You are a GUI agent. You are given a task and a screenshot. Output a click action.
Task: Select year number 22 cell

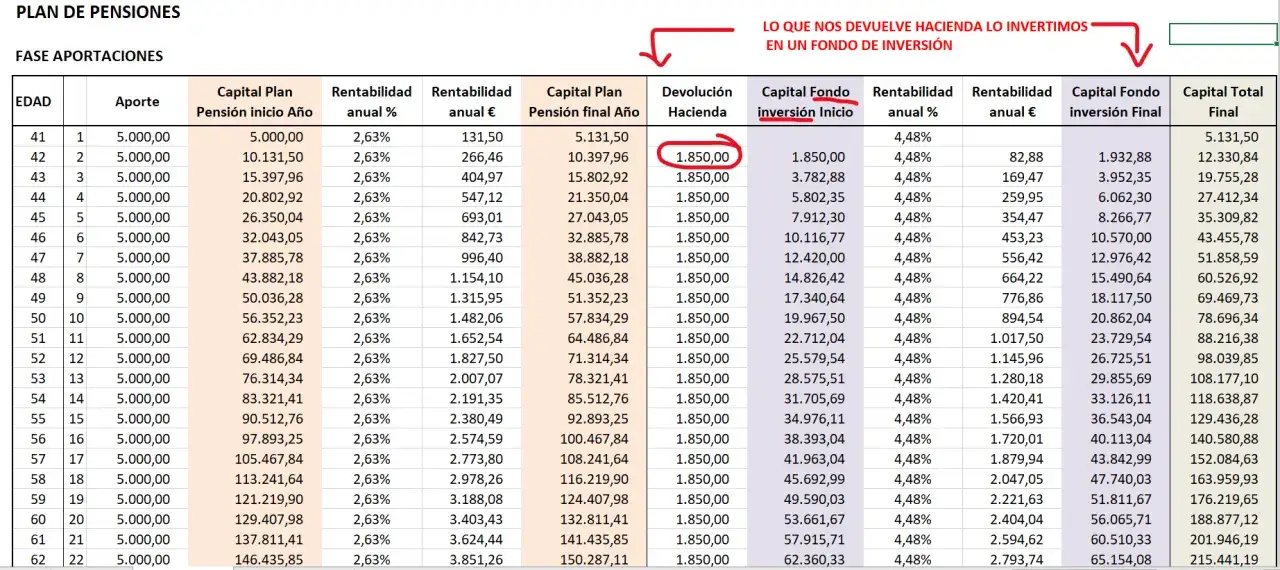click(77, 560)
